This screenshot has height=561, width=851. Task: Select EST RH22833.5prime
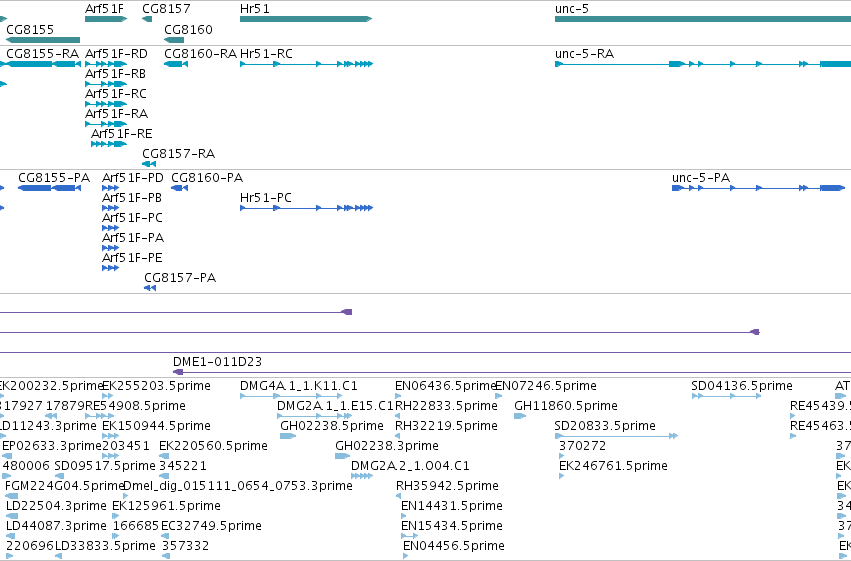[x=398, y=416]
